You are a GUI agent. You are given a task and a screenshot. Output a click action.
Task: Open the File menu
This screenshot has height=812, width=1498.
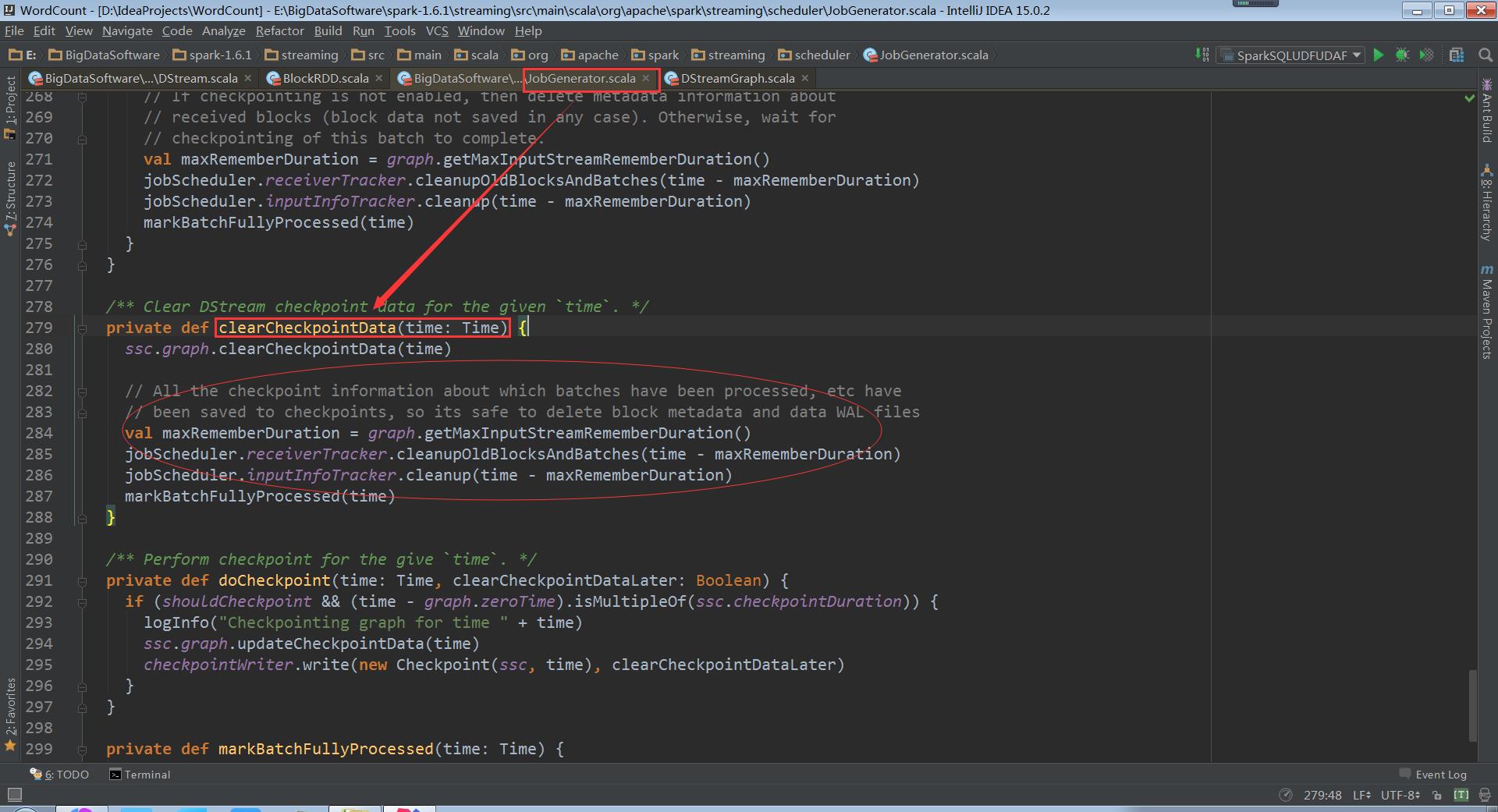tap(14, 30)
